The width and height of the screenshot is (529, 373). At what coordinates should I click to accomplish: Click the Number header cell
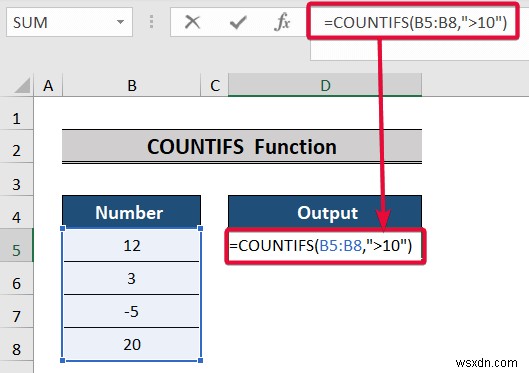132,212
